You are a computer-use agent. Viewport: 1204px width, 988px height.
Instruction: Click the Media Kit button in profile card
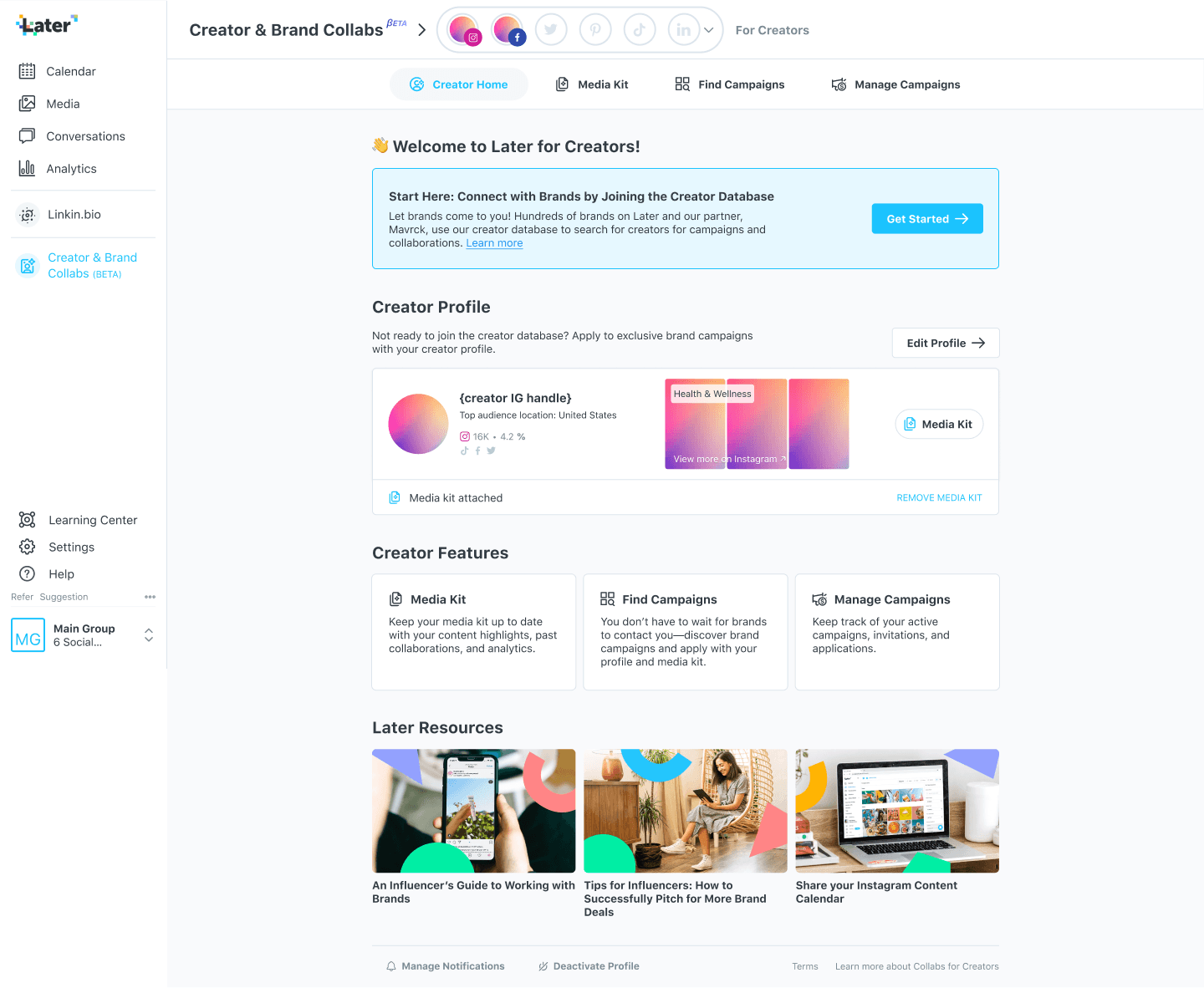tap(939, 424)
